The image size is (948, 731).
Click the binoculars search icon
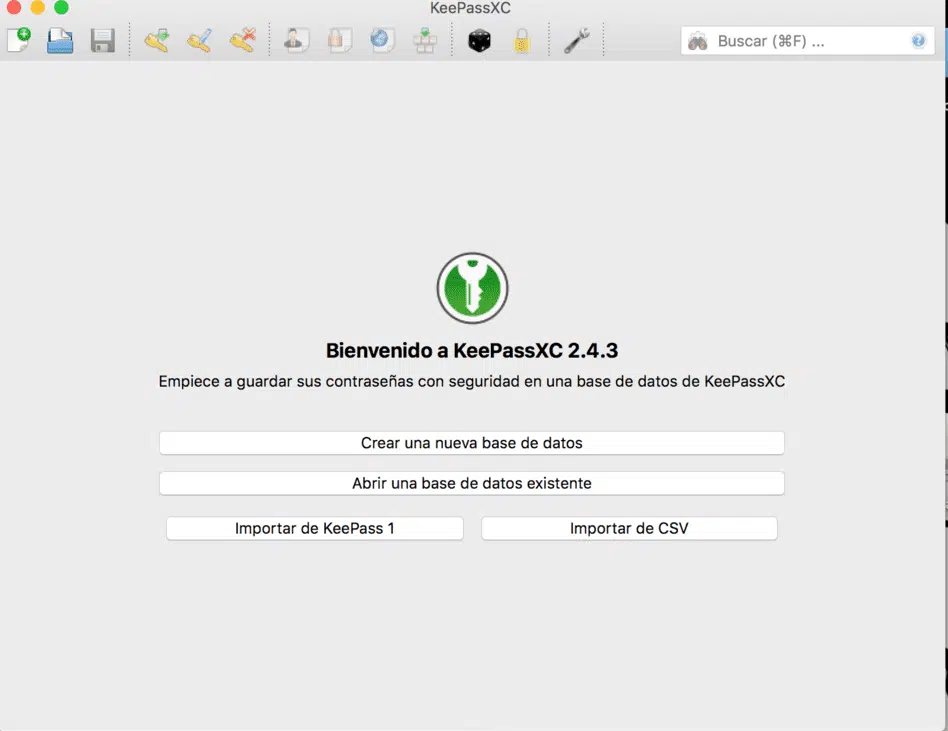[698, 41]
